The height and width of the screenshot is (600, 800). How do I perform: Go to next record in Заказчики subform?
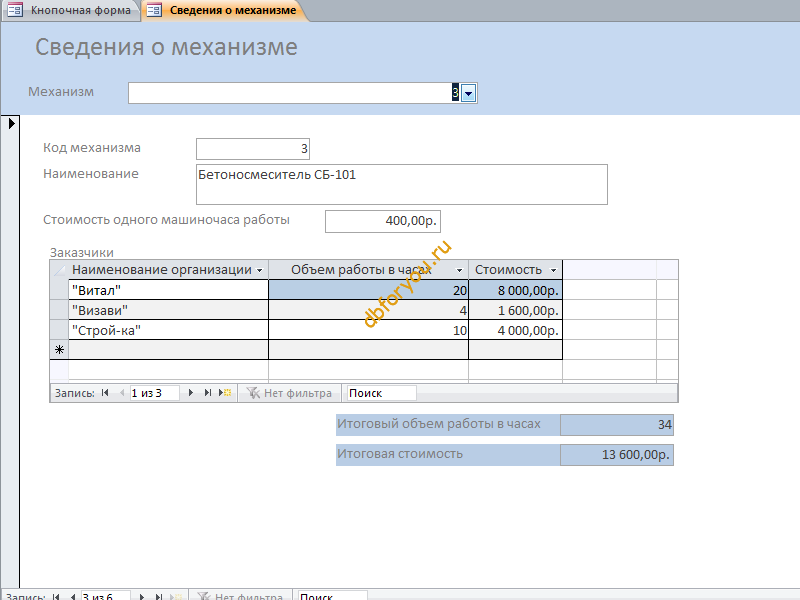click(x=190, y=393)
